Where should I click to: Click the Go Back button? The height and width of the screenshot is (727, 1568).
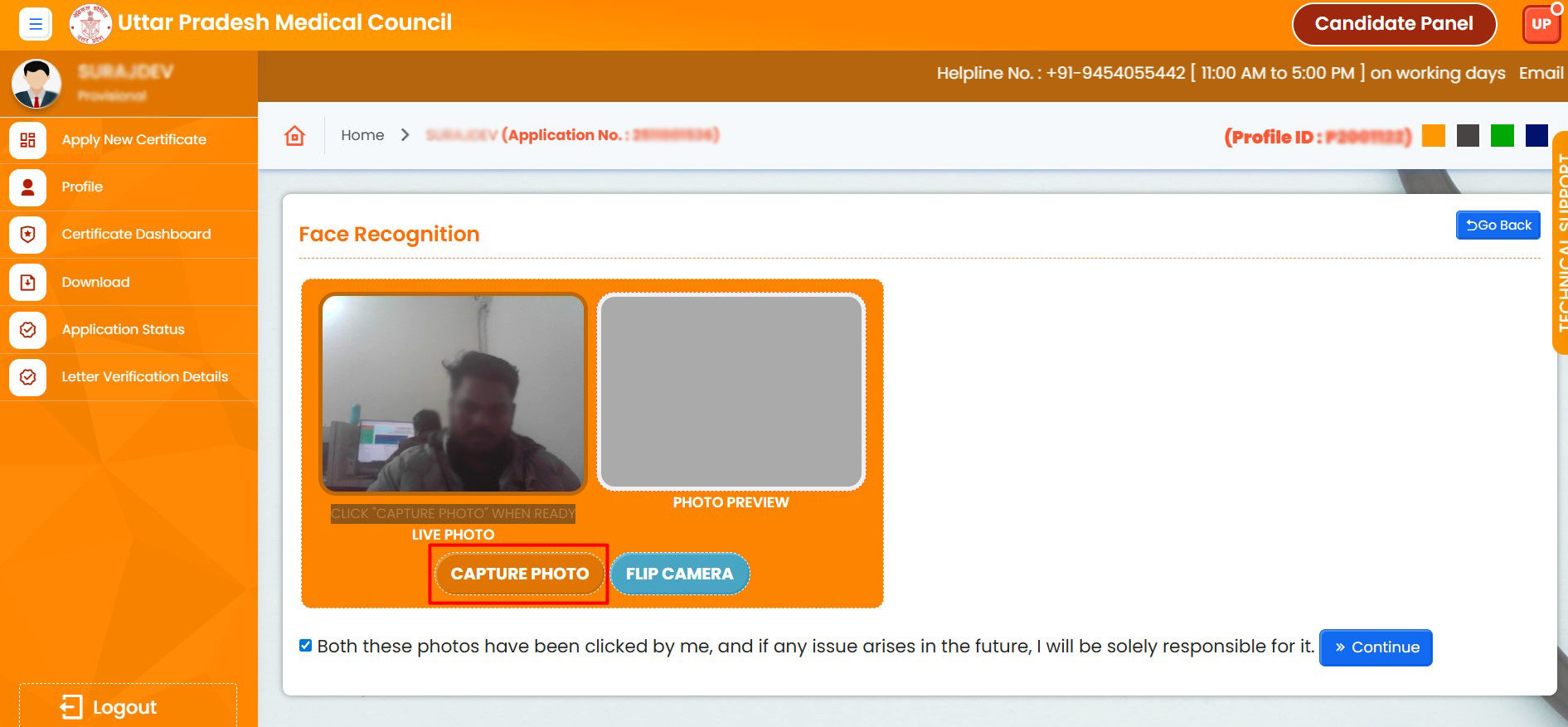1498,225
